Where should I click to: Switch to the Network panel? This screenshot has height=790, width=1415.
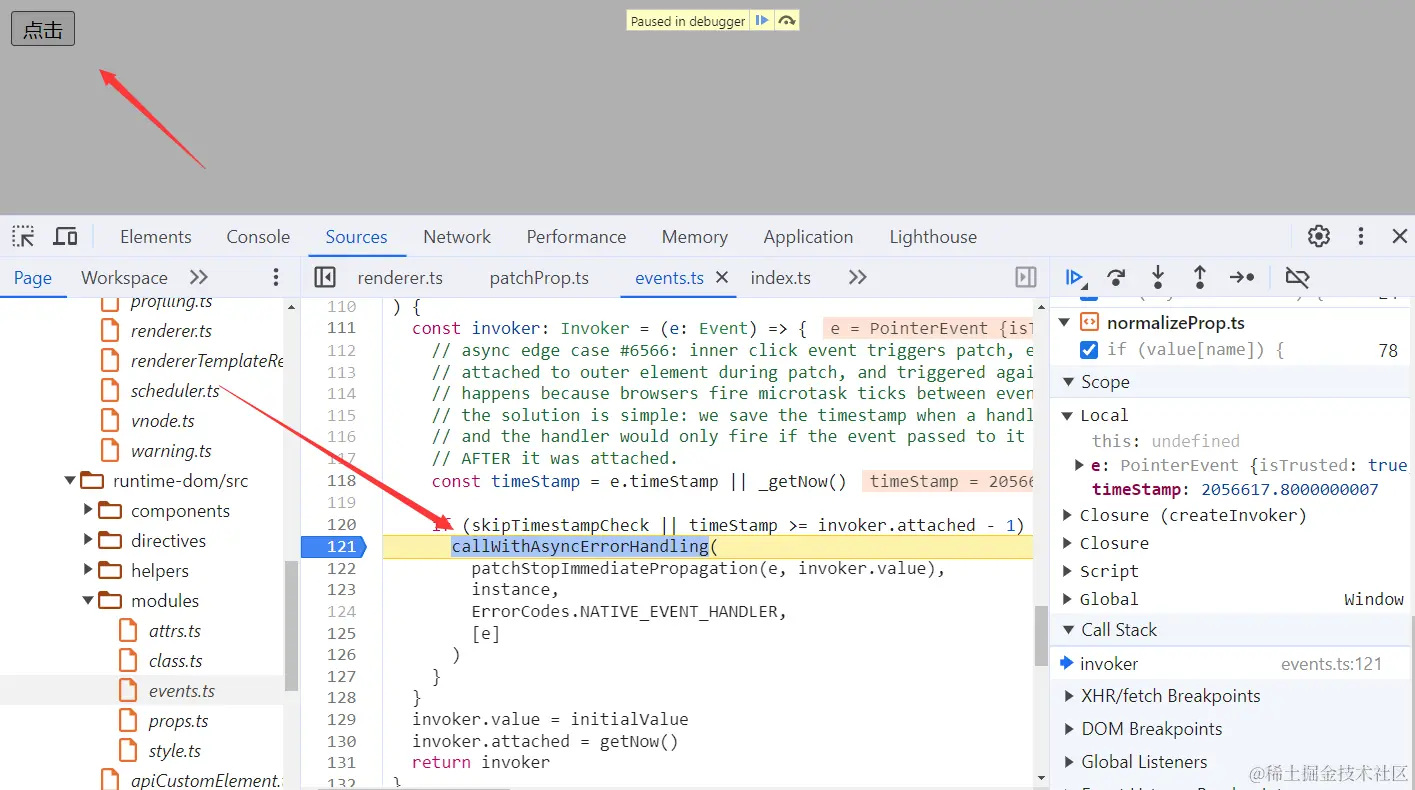pyautogui.click(x=457, y=237)
